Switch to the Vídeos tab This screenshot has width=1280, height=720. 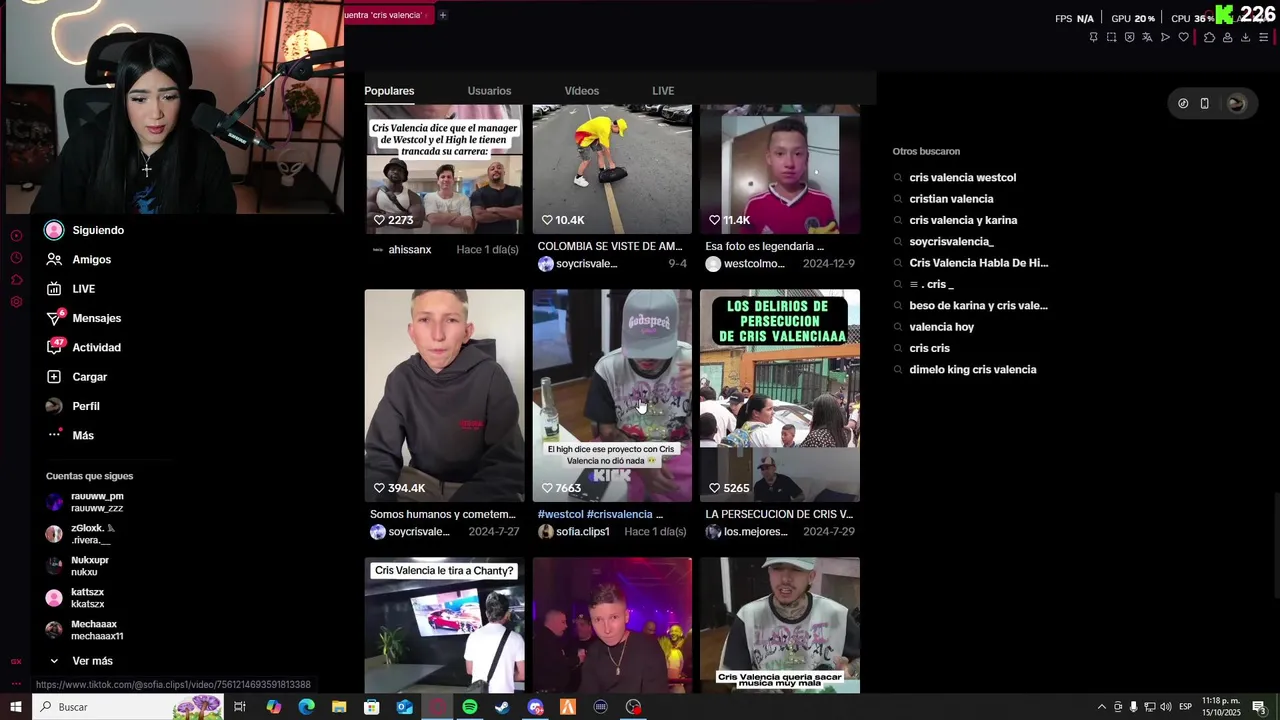pyautogui.click(x=581, y=91)
